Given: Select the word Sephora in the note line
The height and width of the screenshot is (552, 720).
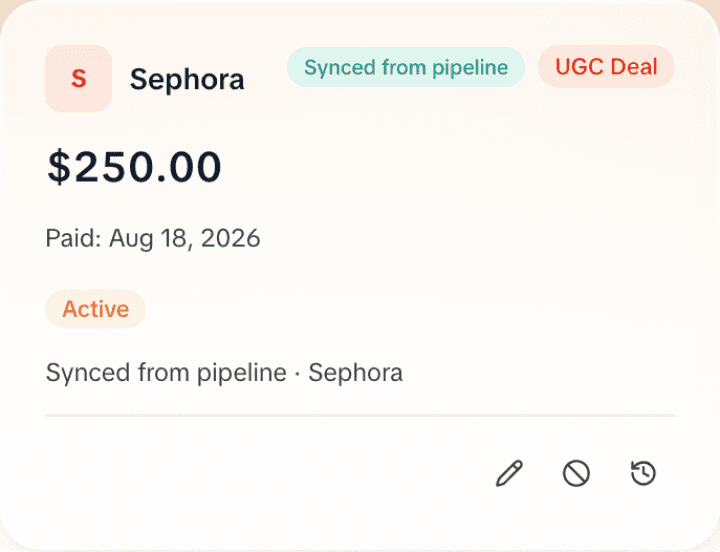Looking at the screenshot, I should tap(355, 372).
